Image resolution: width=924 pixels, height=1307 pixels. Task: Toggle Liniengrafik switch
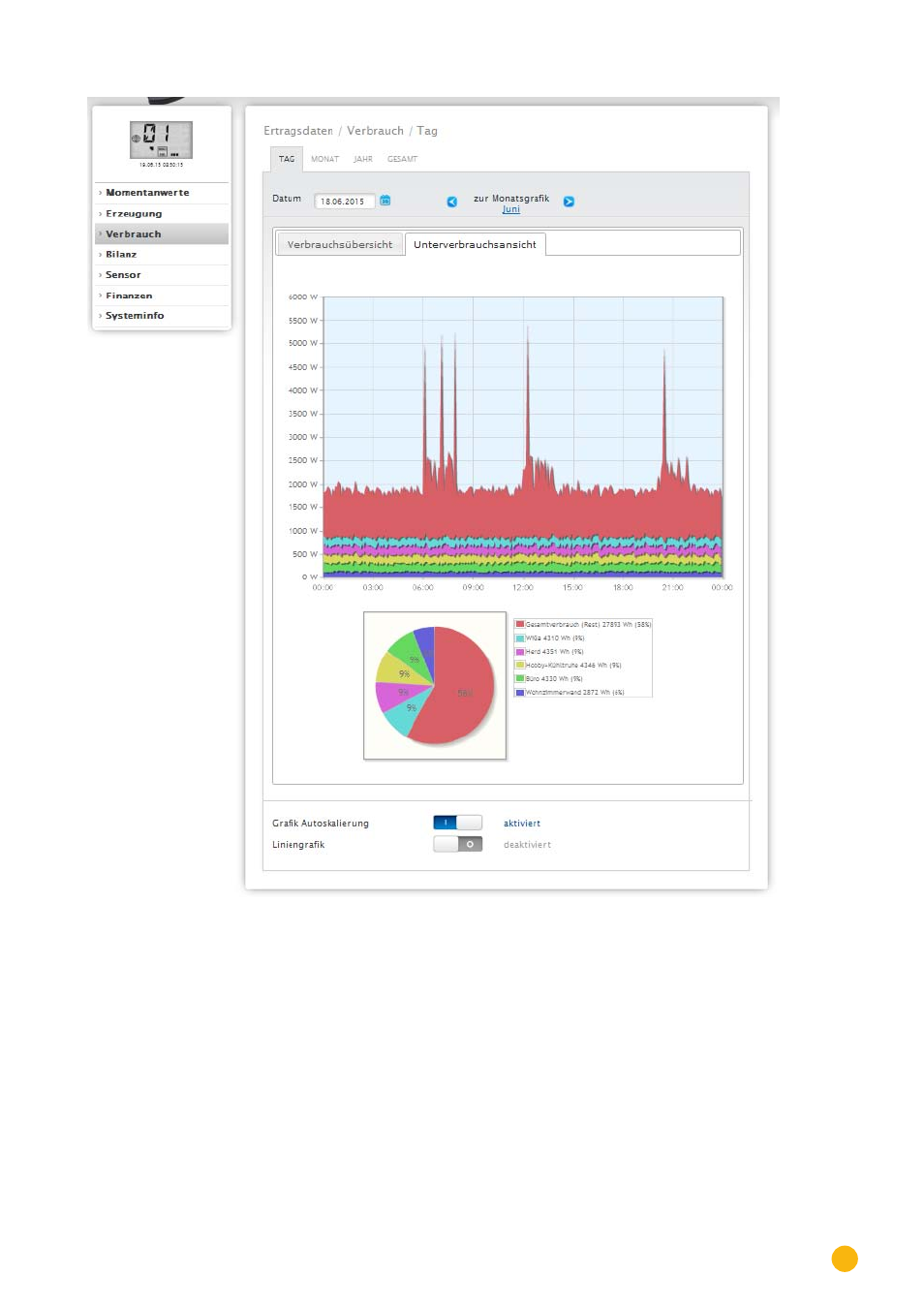pyautogui.click(x=457, y=844)
